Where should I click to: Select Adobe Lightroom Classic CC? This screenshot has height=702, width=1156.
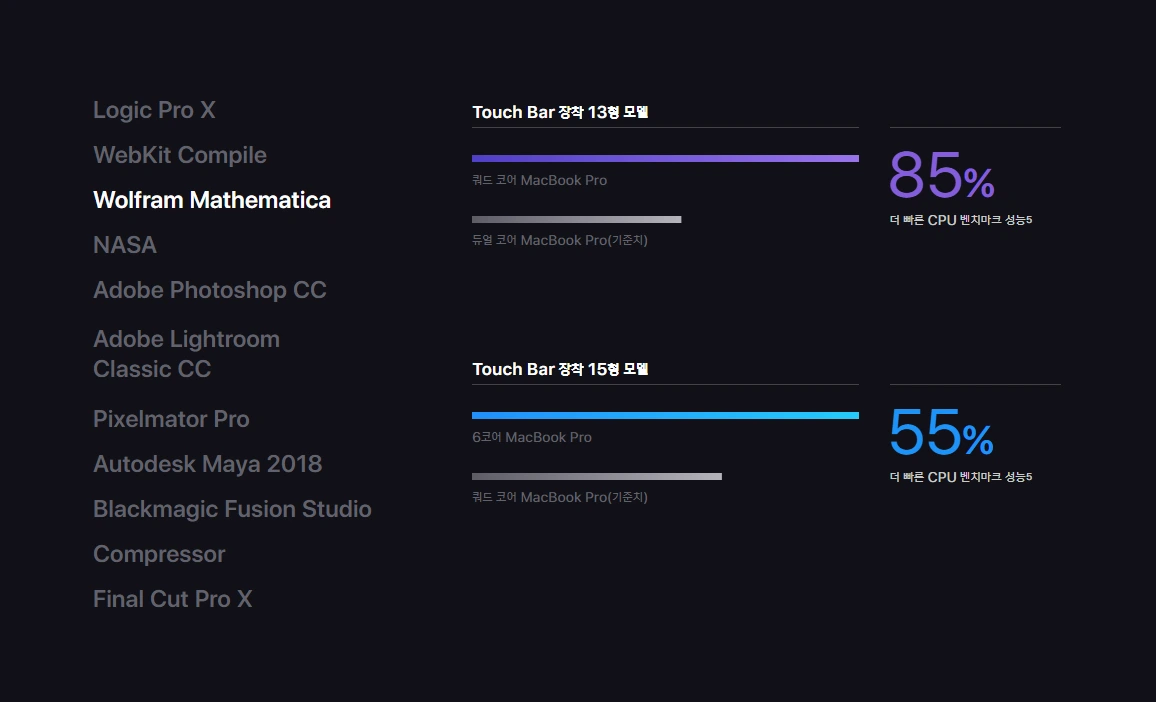pos(187,354)
